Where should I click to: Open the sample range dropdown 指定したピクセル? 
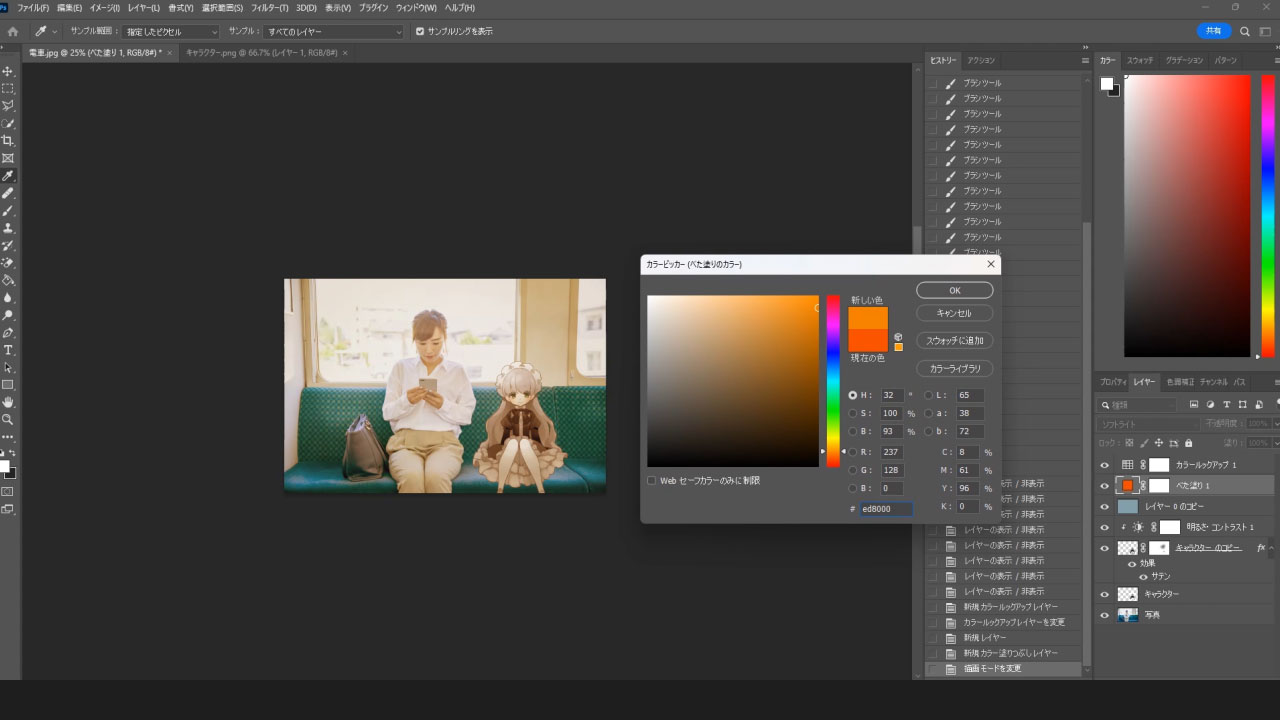coord(170,32)
